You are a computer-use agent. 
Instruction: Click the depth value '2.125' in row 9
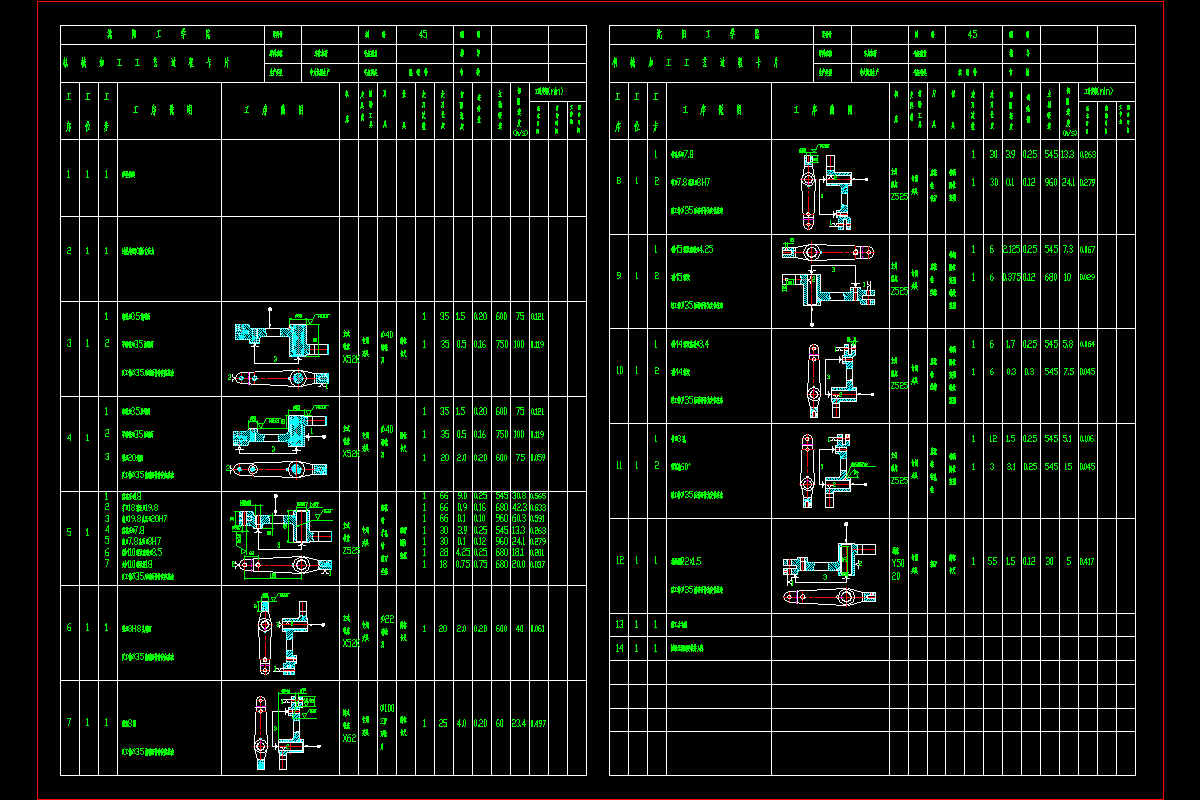click(x=1011, y=249)
